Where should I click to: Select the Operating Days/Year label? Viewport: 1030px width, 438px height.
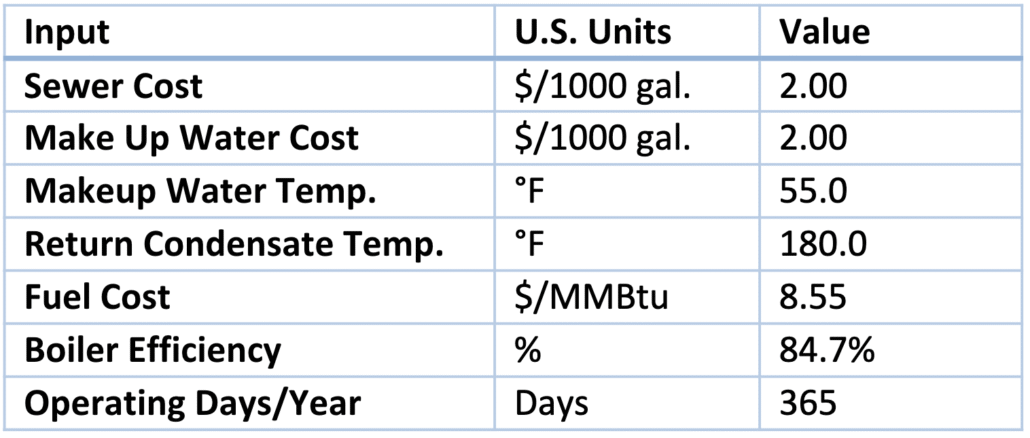coord(192,403)
